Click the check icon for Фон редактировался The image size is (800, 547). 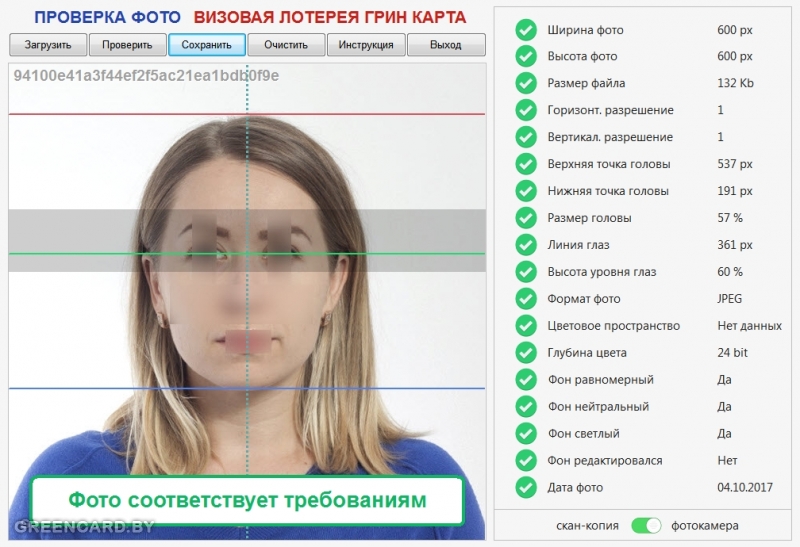click(526, 461)
